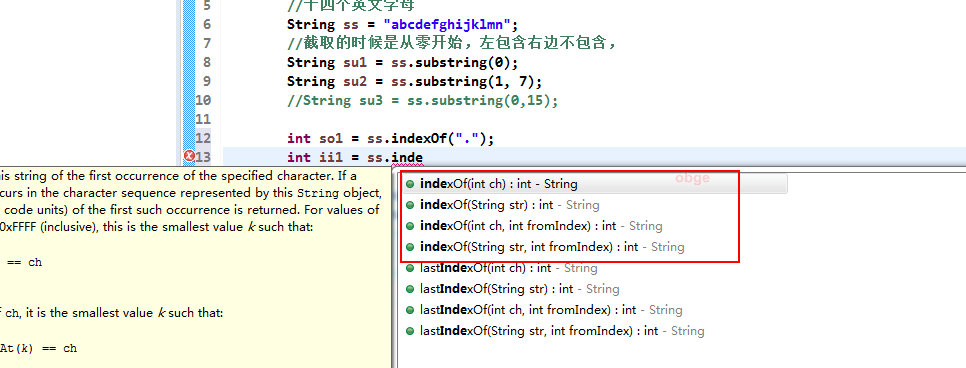Click line number 12 in the gutter

pos(203,138)
